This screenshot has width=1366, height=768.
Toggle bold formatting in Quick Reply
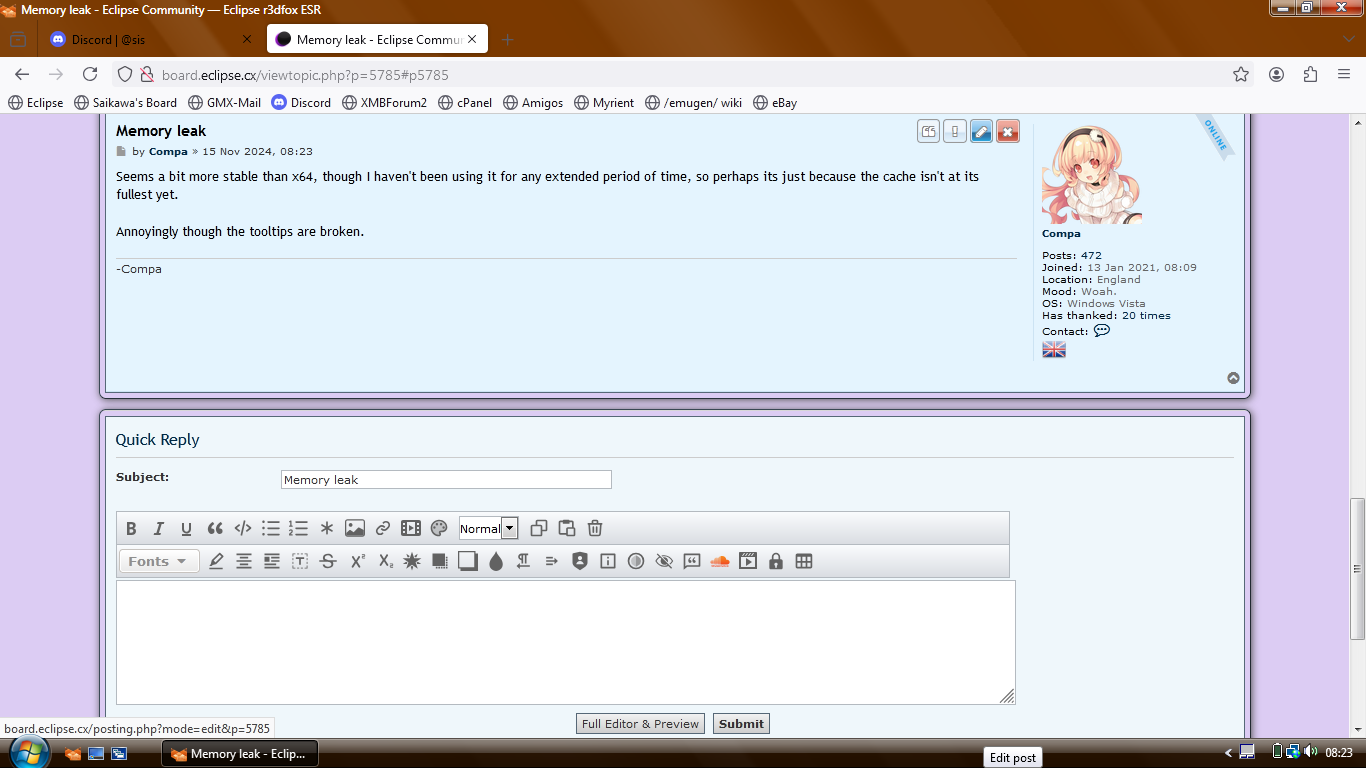click(131, 529)
